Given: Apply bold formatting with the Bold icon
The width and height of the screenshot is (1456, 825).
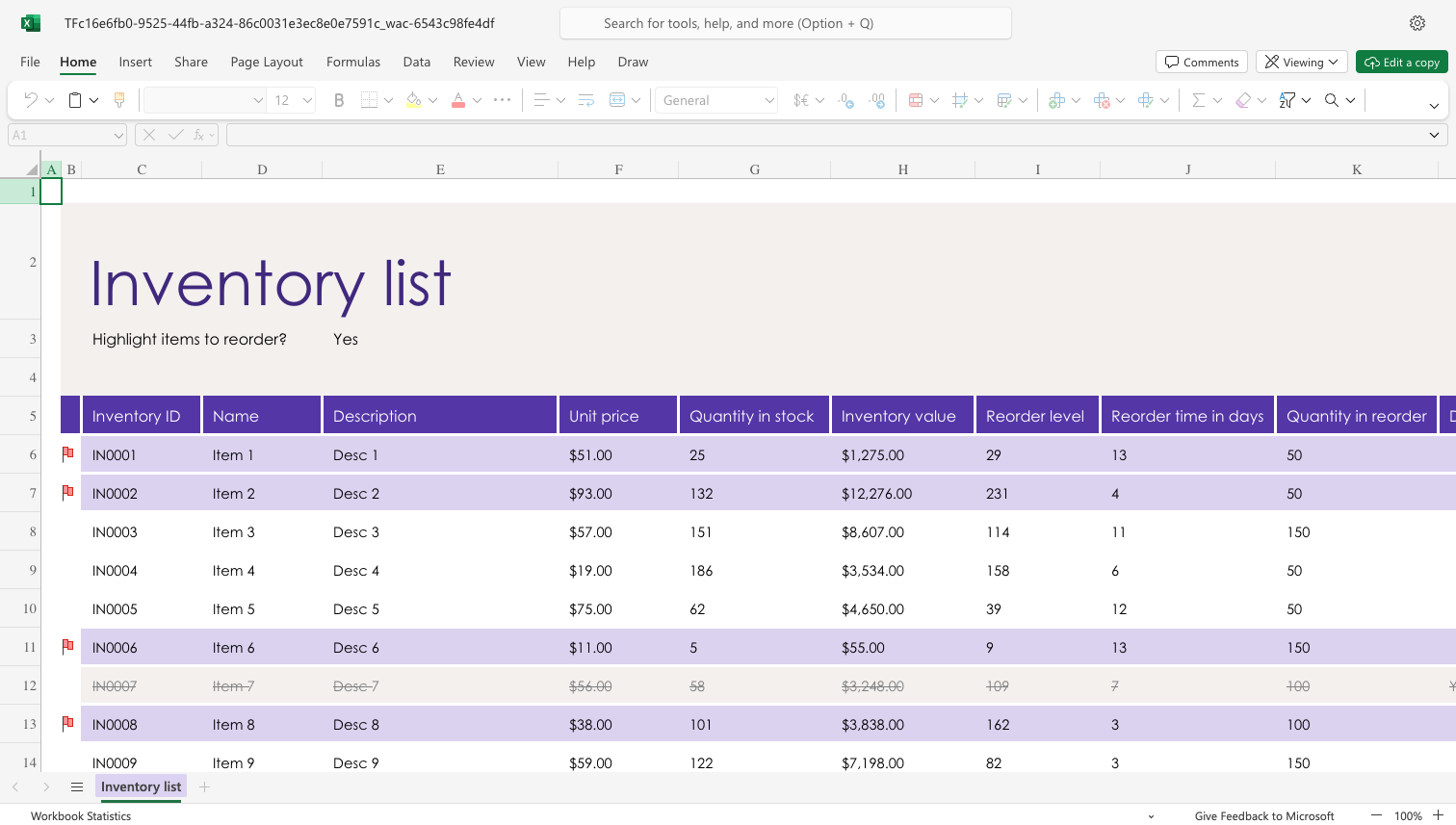Looking at the screenshot, I should pyautogui.click(x=338, y=99).
